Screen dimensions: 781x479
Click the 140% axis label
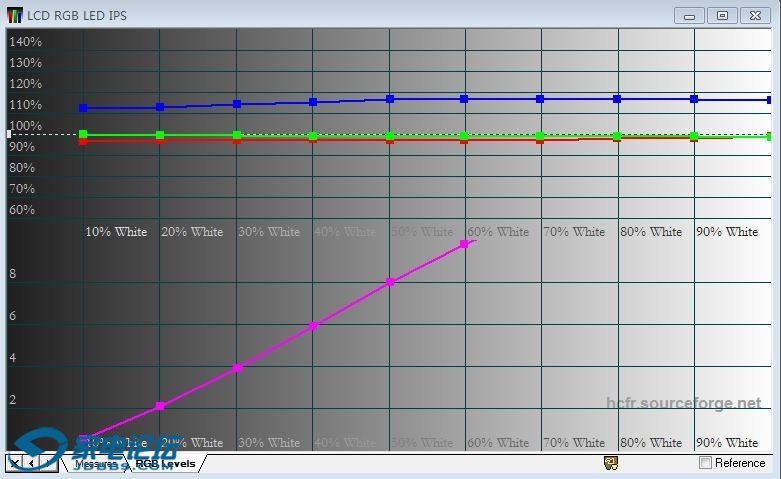click(x=25, y=42)
